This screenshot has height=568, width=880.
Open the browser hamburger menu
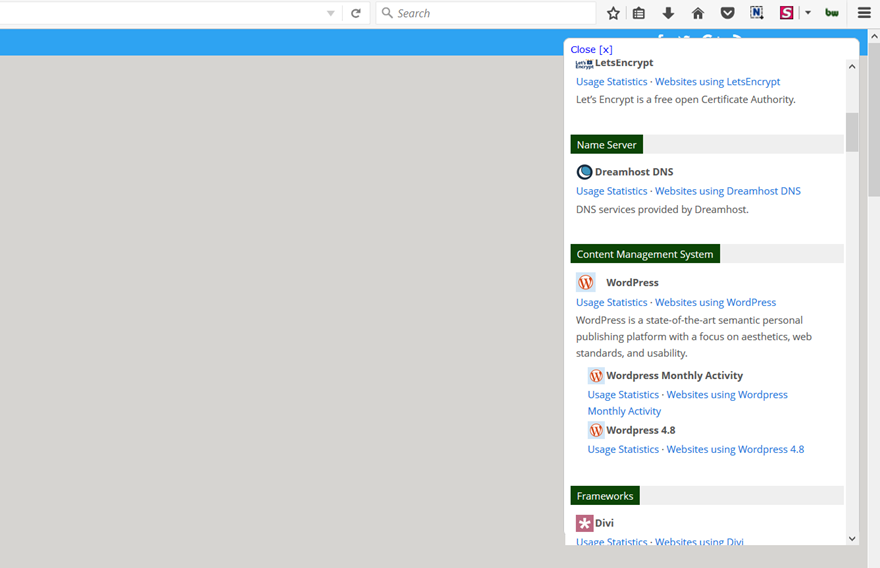[x=864, y=12]
